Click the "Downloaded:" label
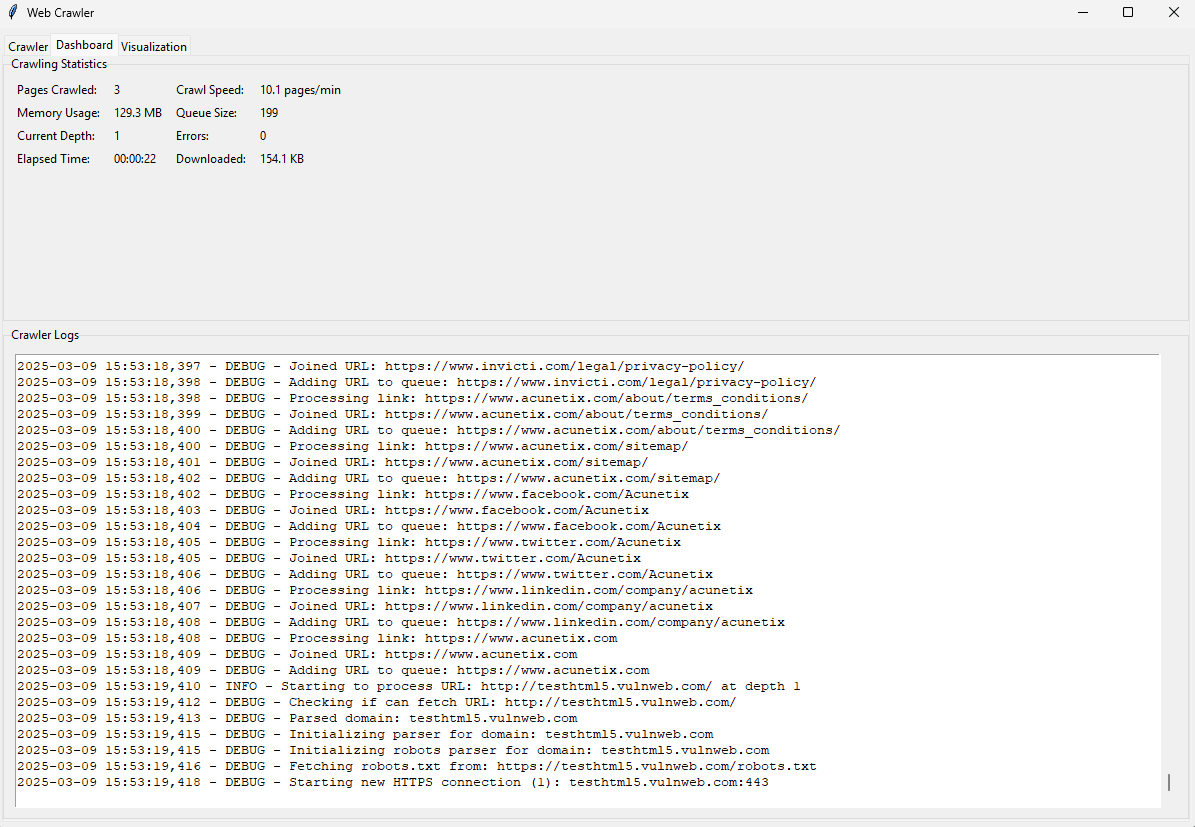The image size is (1195, 827). click(x=211, y=159)
